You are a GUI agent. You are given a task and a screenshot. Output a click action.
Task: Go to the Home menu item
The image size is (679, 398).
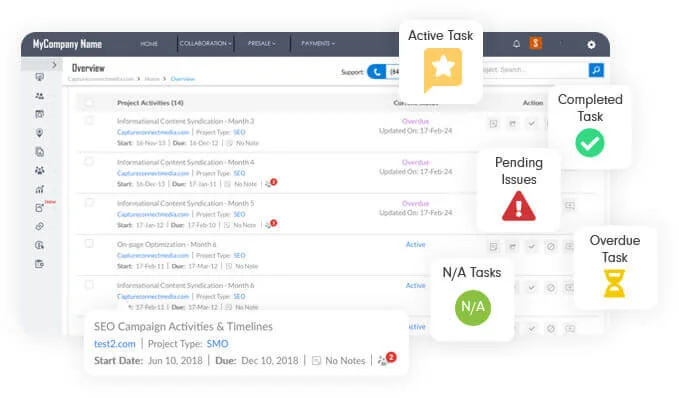(149, 44)
